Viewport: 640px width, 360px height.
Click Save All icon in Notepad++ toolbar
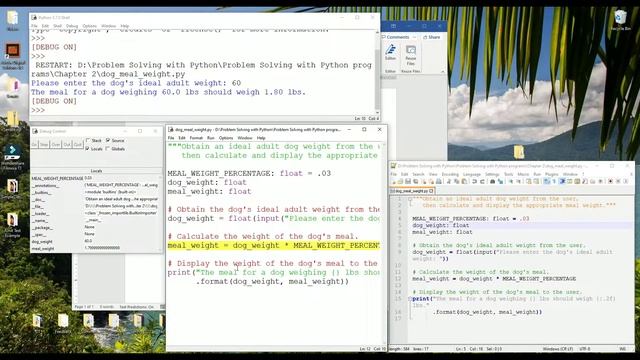416,181
